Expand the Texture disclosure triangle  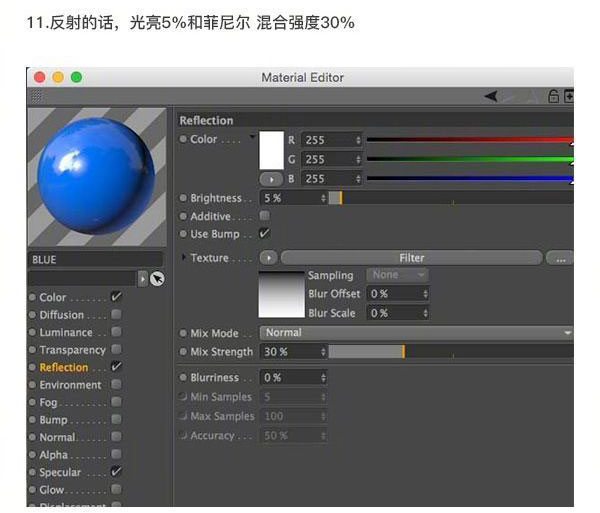coord(184,257)
